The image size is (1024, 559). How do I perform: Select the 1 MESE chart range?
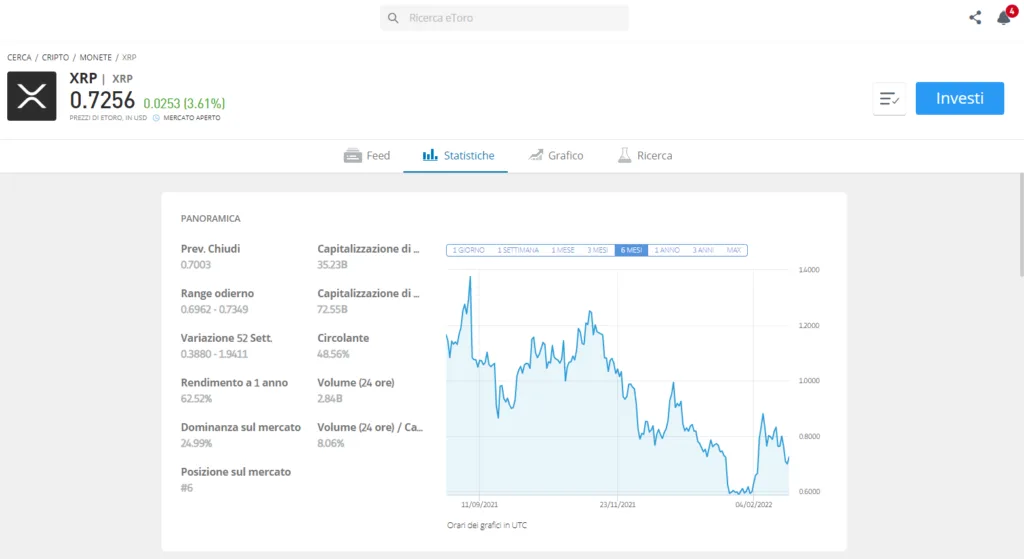[563, 250]
